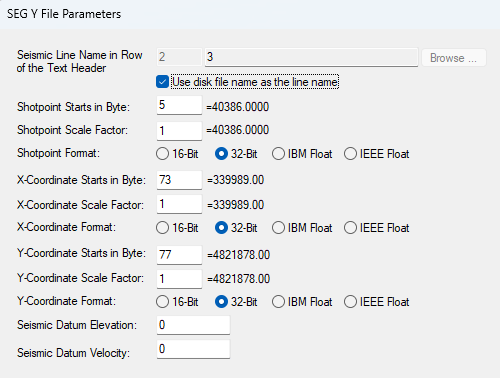Click the seismic line name text field
This screenshot has height=378, width=500.
311,57
